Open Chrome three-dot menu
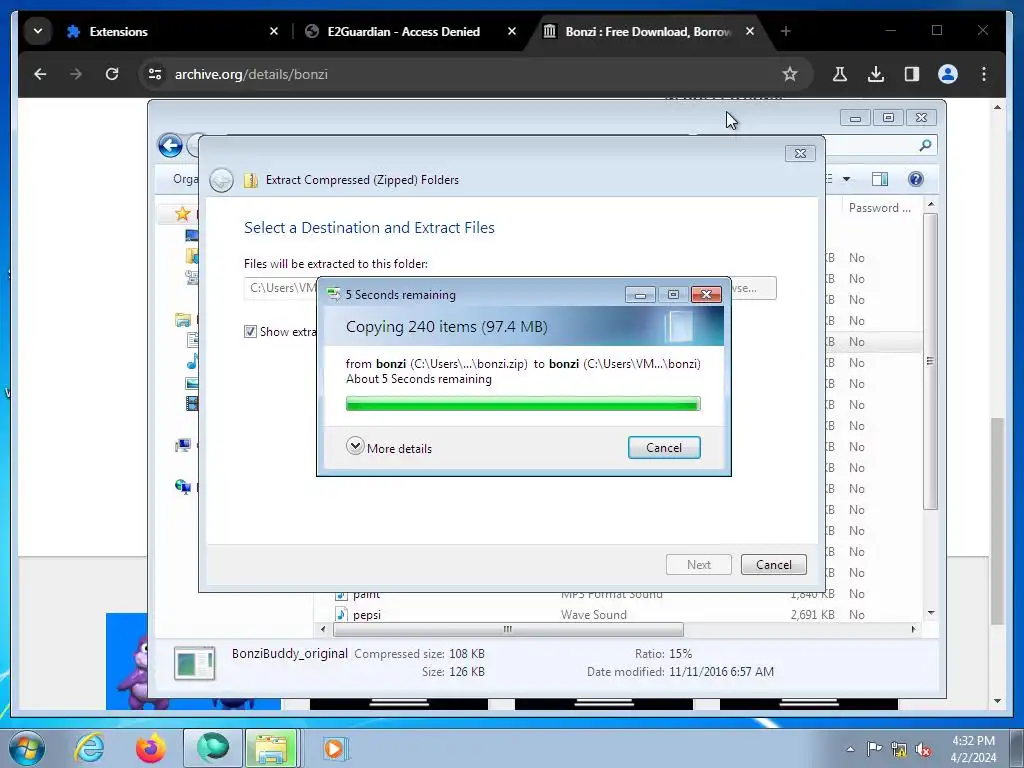The height and width of the screenshot is (768, 1024). [x=984, y=74]
